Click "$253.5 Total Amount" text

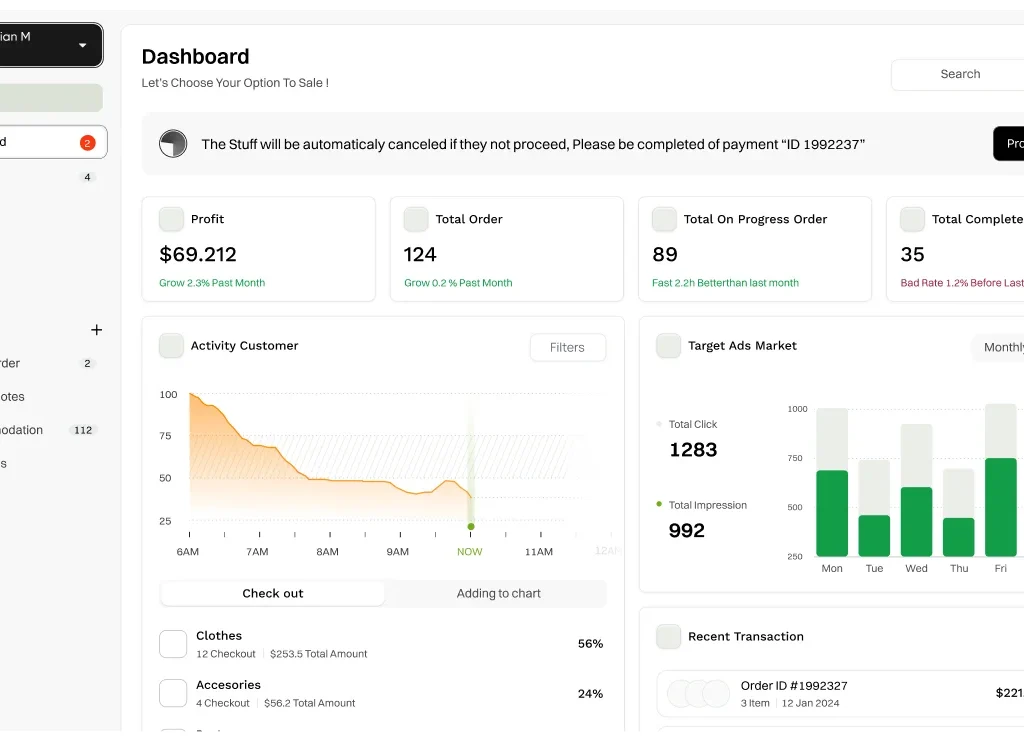click(319, 654)
